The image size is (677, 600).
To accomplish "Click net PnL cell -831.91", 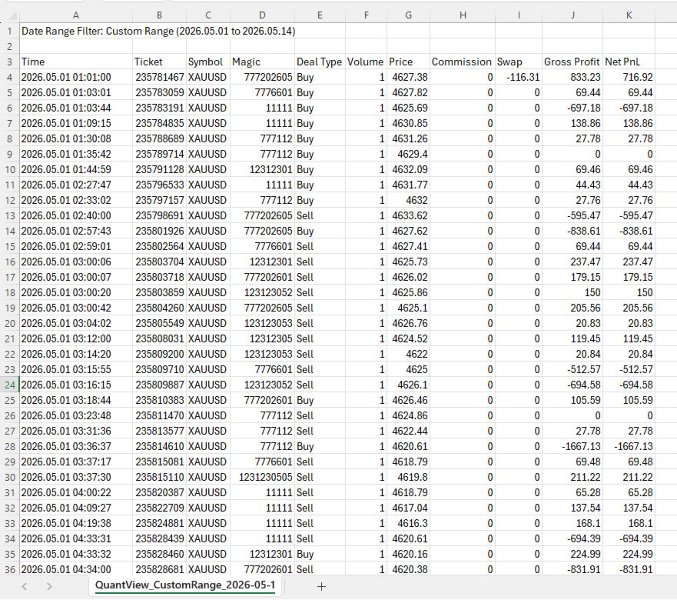I will click(x=629, y=569).
